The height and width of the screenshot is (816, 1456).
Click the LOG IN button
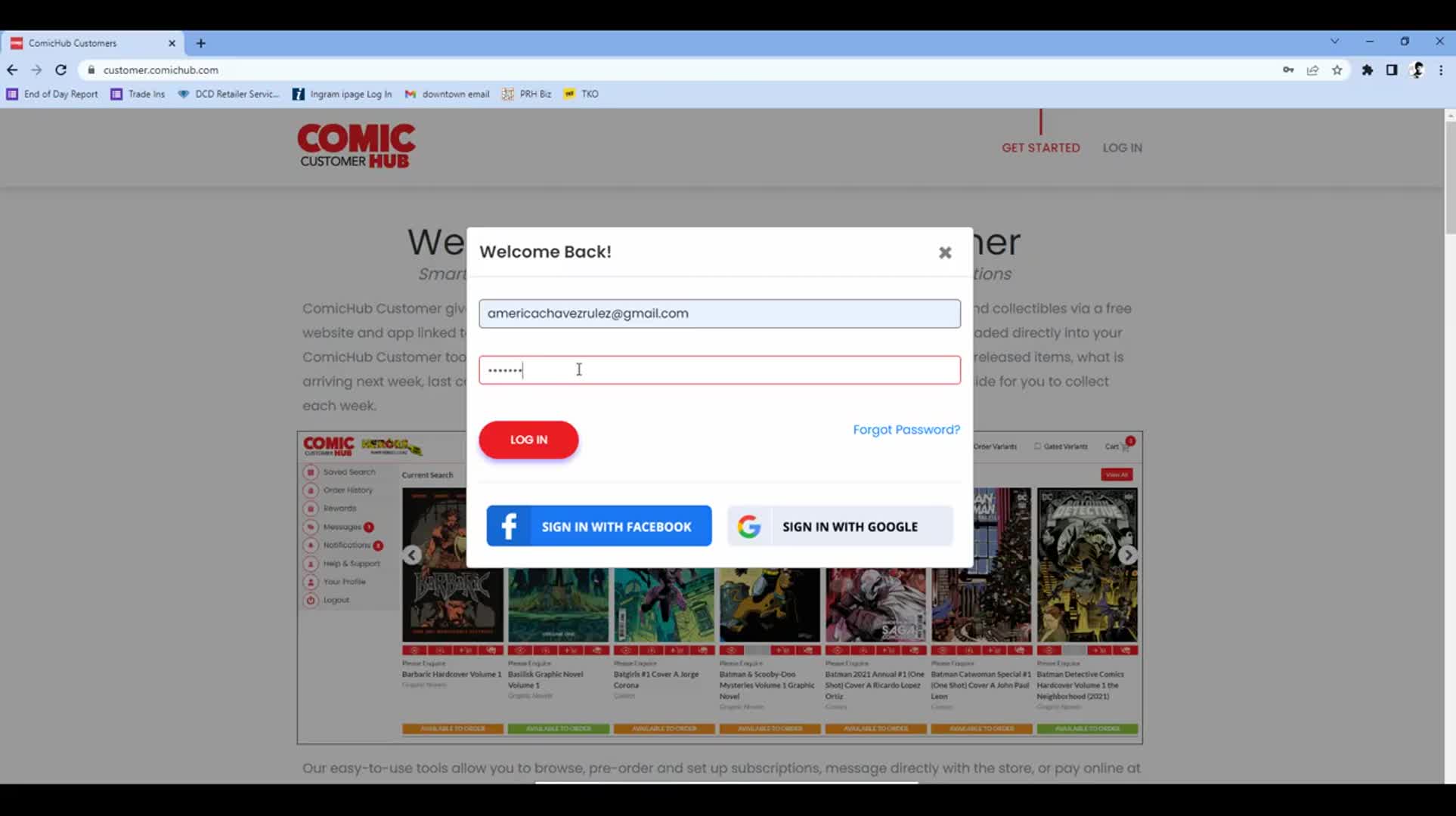(x=528, y=439)
